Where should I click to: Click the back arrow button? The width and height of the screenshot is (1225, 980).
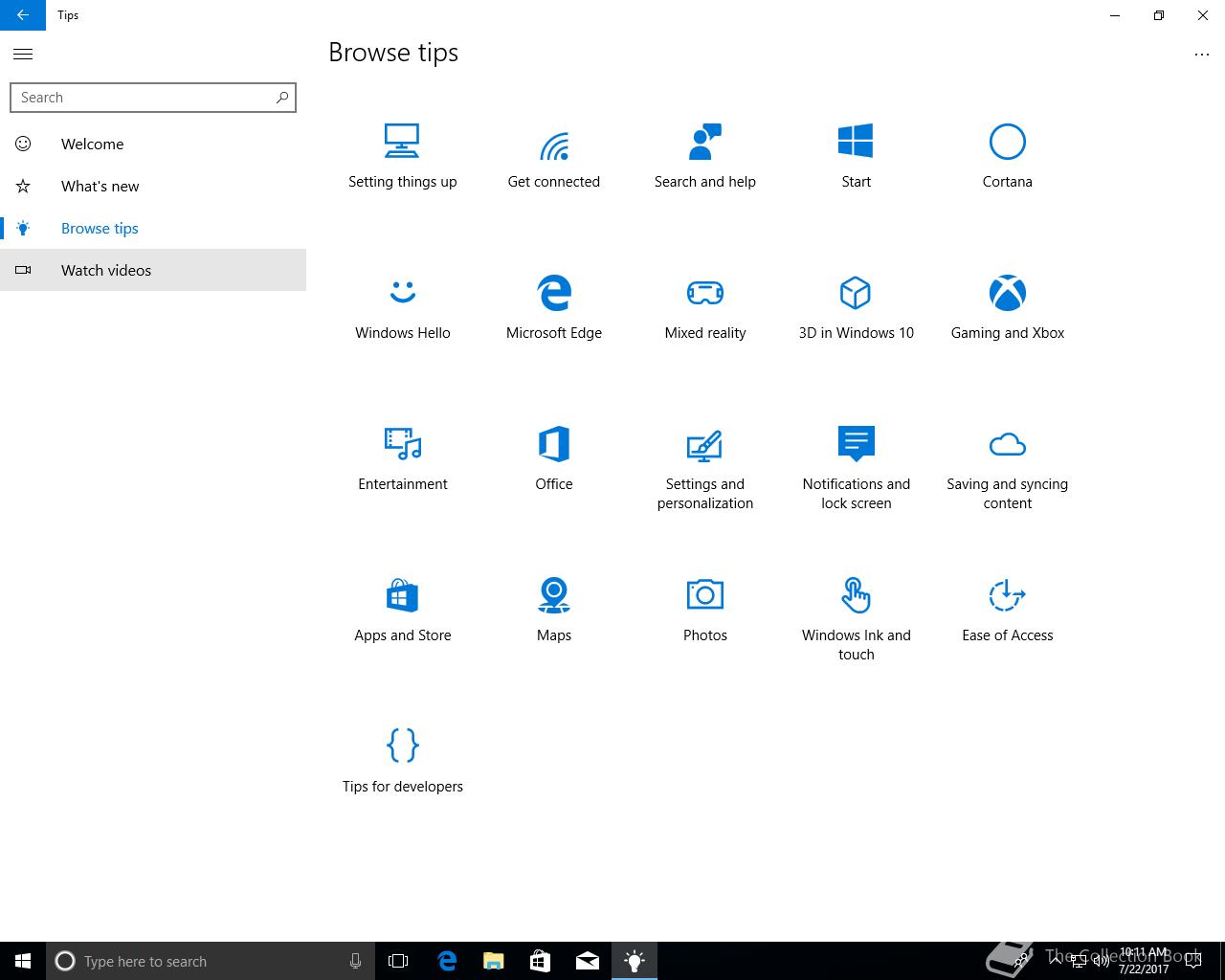point(23,15)
